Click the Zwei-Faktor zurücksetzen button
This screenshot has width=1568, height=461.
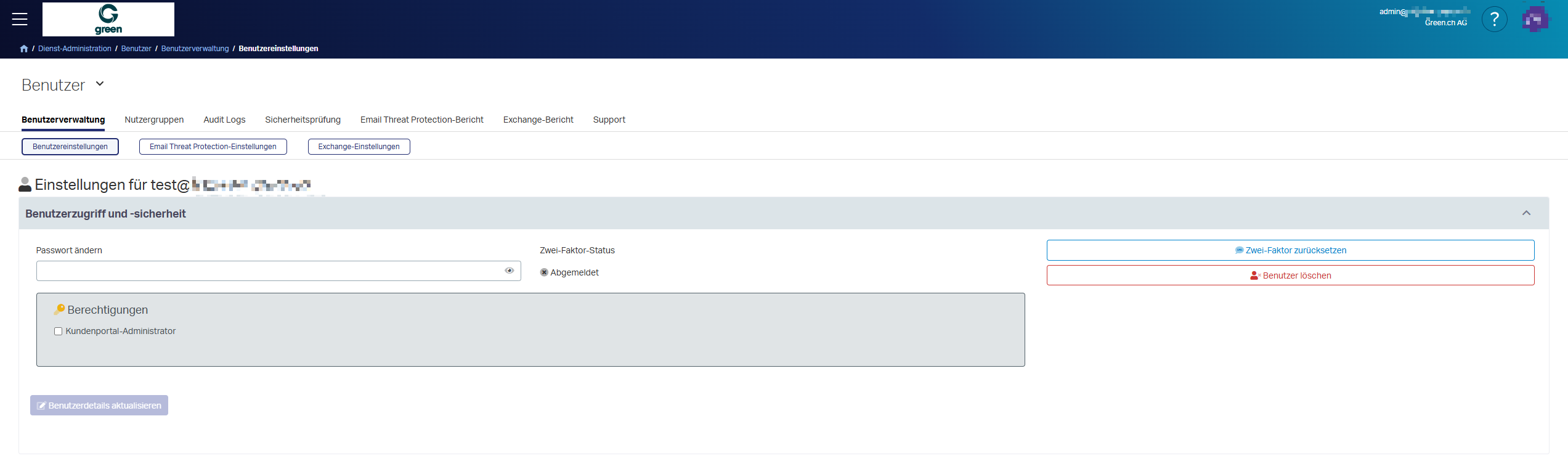pyautogui.click(x=1290, y=250)
